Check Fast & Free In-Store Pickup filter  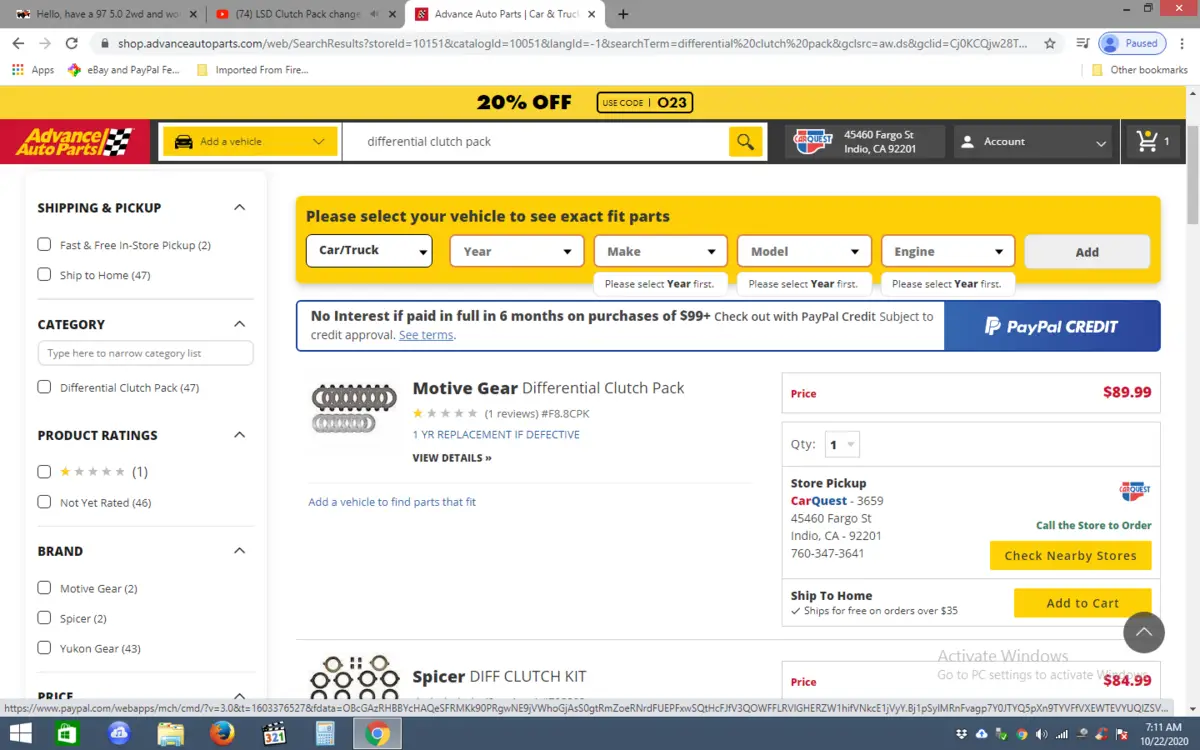point(44,244)
